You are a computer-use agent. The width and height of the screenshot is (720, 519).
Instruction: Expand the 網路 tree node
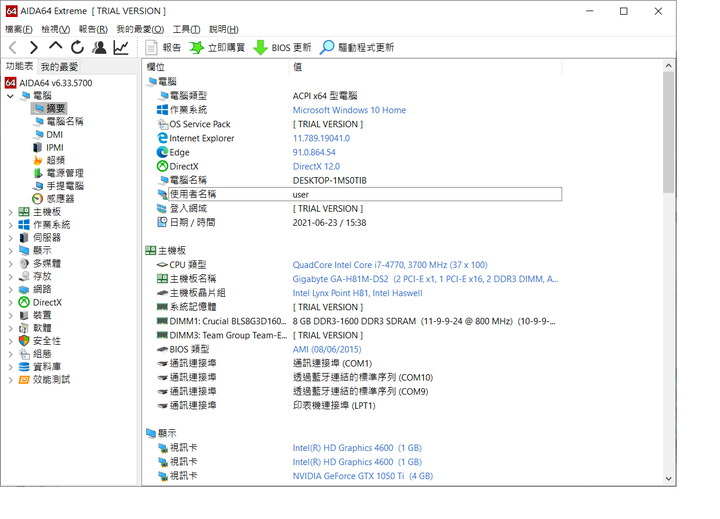click(11, 289)
